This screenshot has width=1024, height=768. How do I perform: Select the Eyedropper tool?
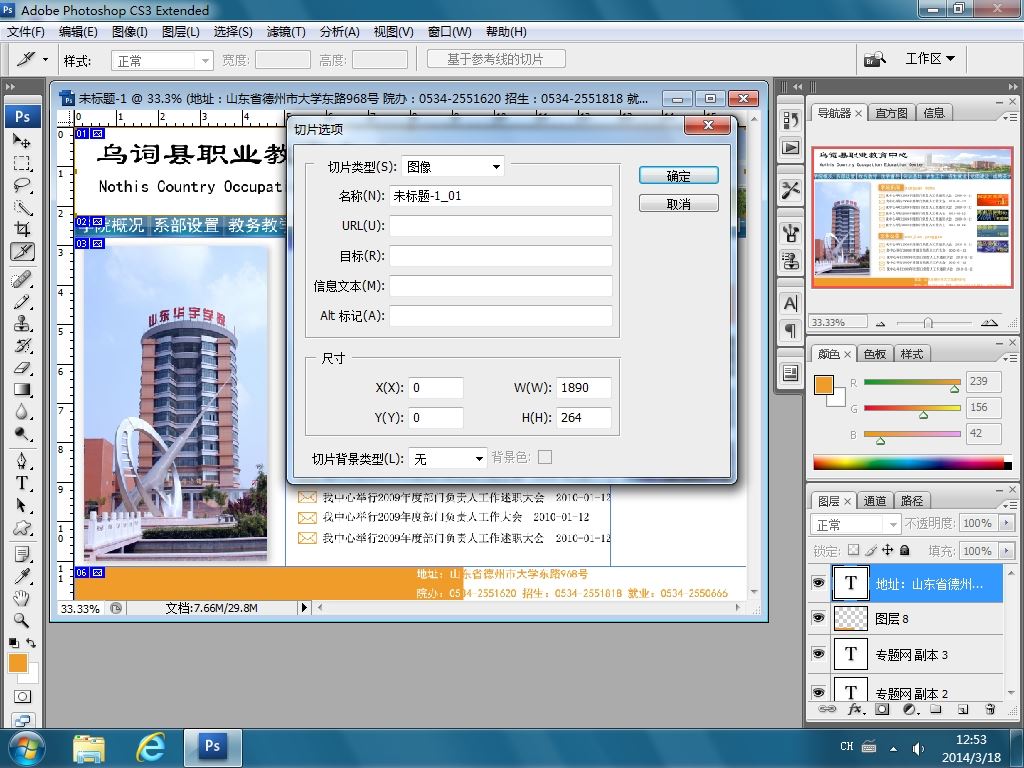click(22, 576)
